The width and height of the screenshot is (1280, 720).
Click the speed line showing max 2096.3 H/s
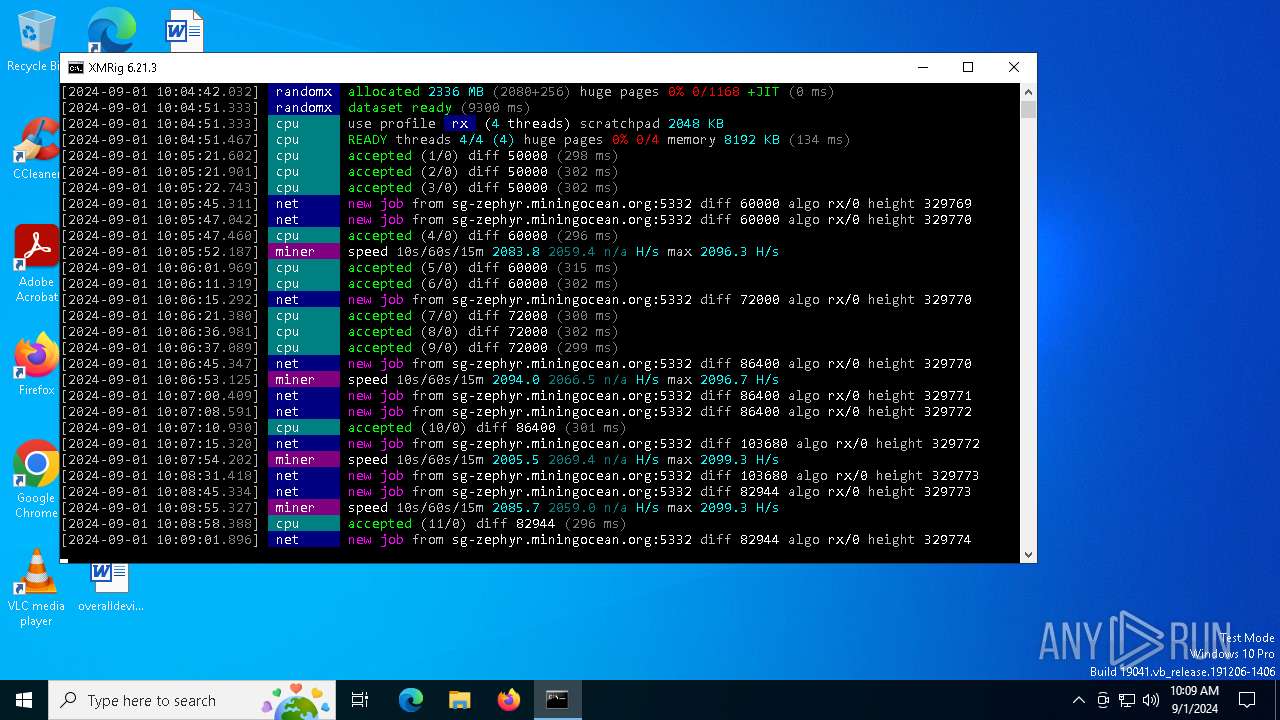coord(420,252)
